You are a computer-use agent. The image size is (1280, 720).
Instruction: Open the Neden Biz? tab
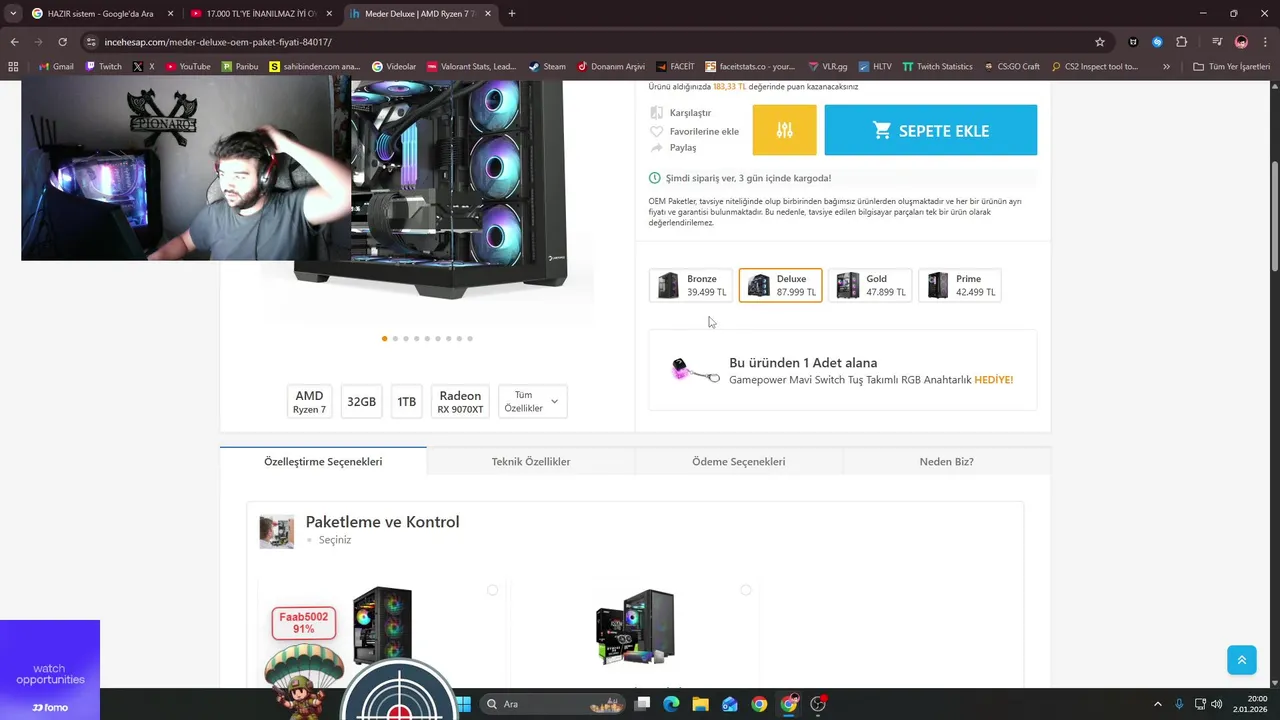tap(946, 461)
